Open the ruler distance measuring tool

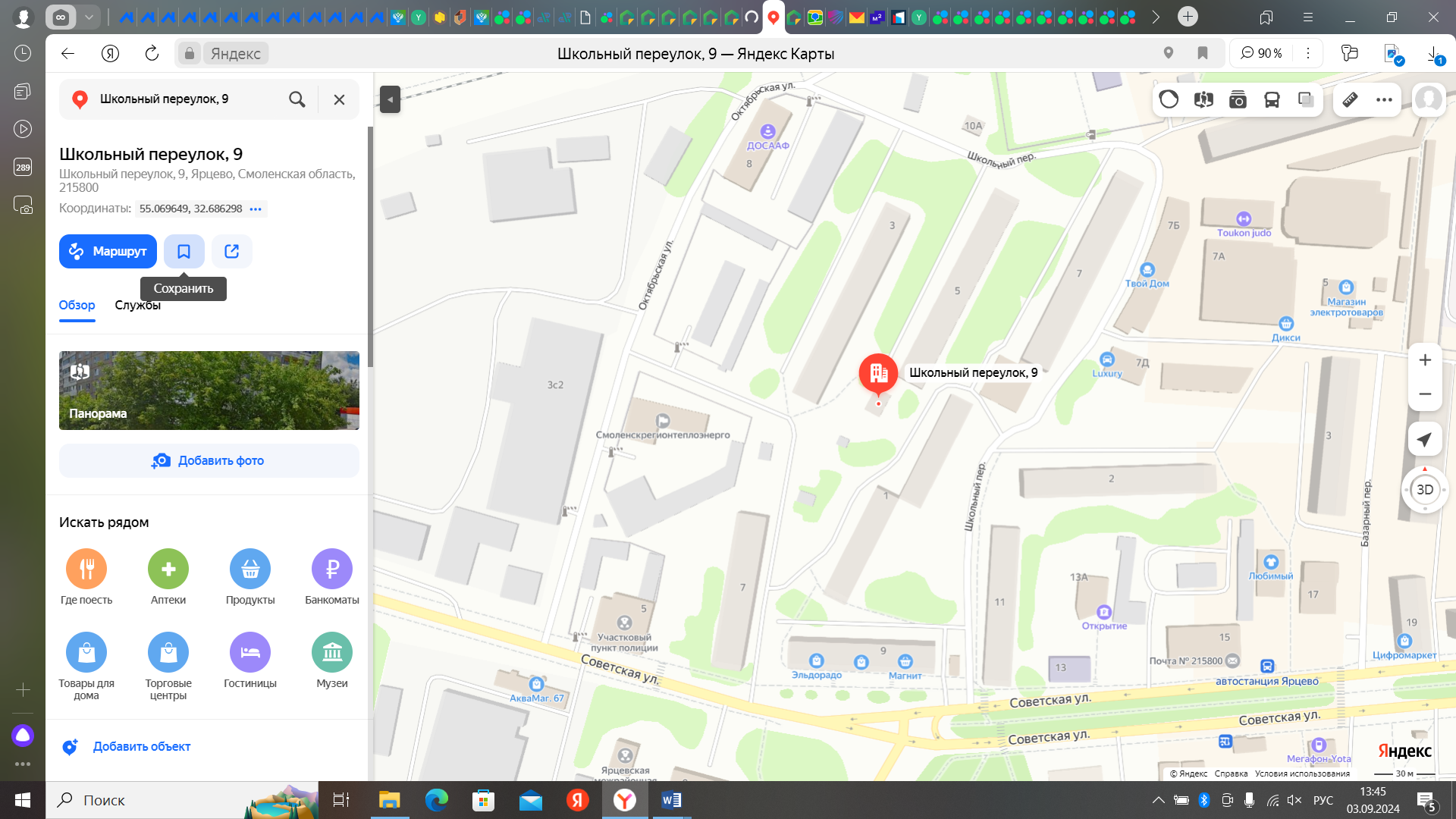[1350, 100]
